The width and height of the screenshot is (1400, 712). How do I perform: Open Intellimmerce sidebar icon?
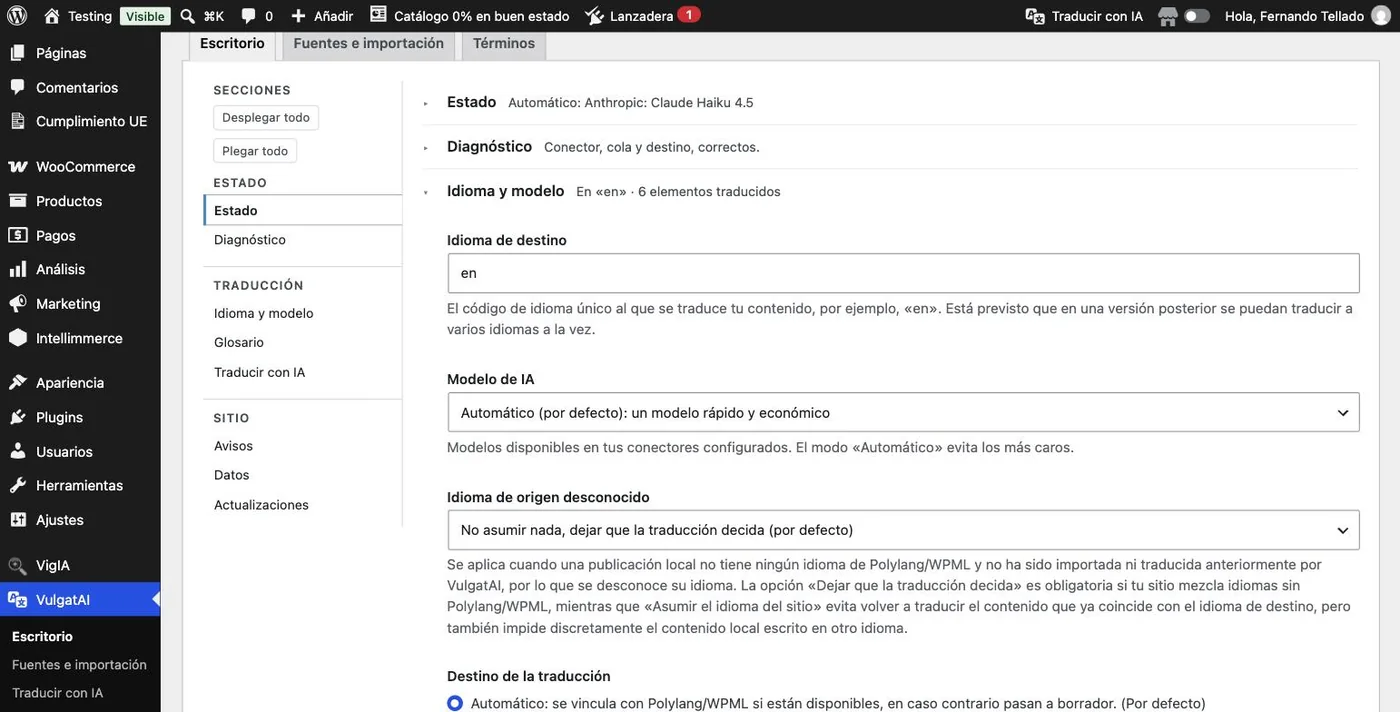18,338
